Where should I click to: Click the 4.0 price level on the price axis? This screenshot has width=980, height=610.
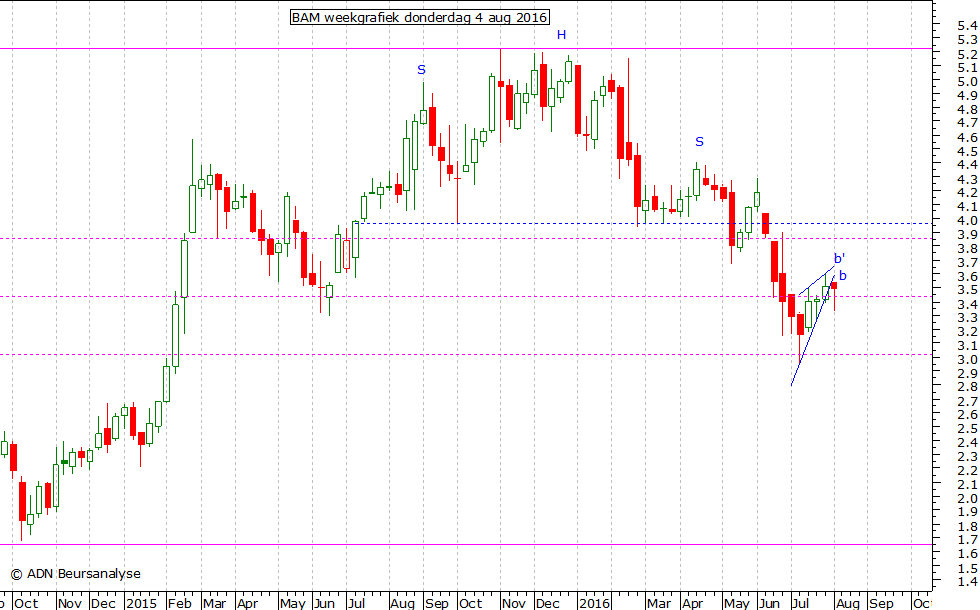coord(967,221)
